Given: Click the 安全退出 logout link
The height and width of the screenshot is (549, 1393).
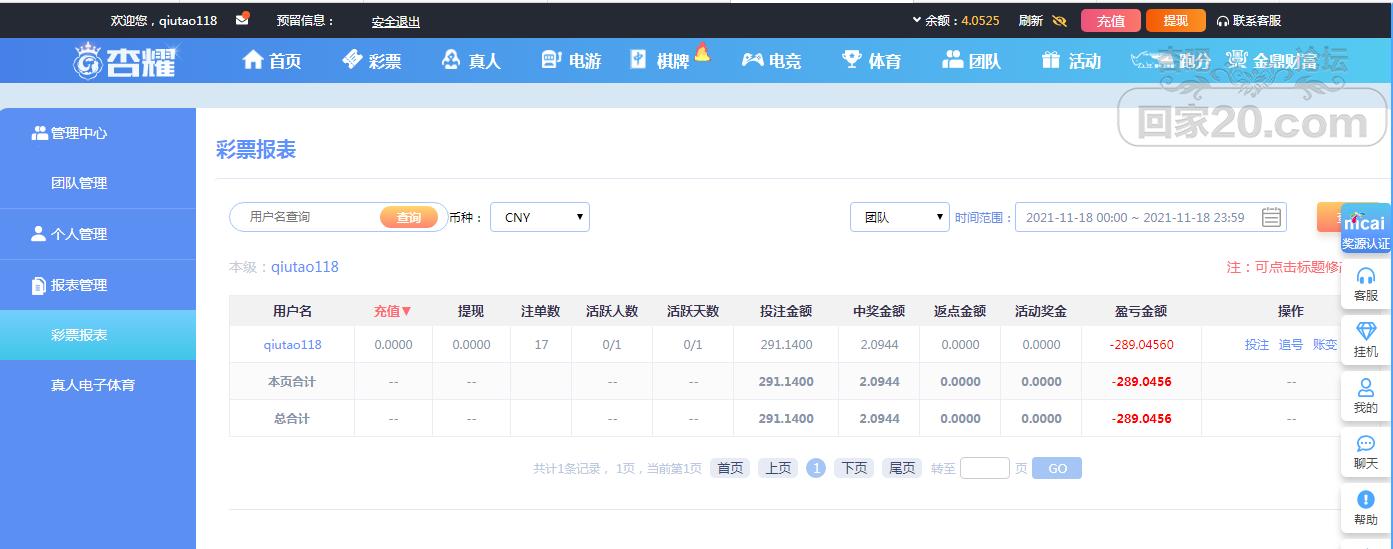Looking at the screenshot, I should [396, 21].
